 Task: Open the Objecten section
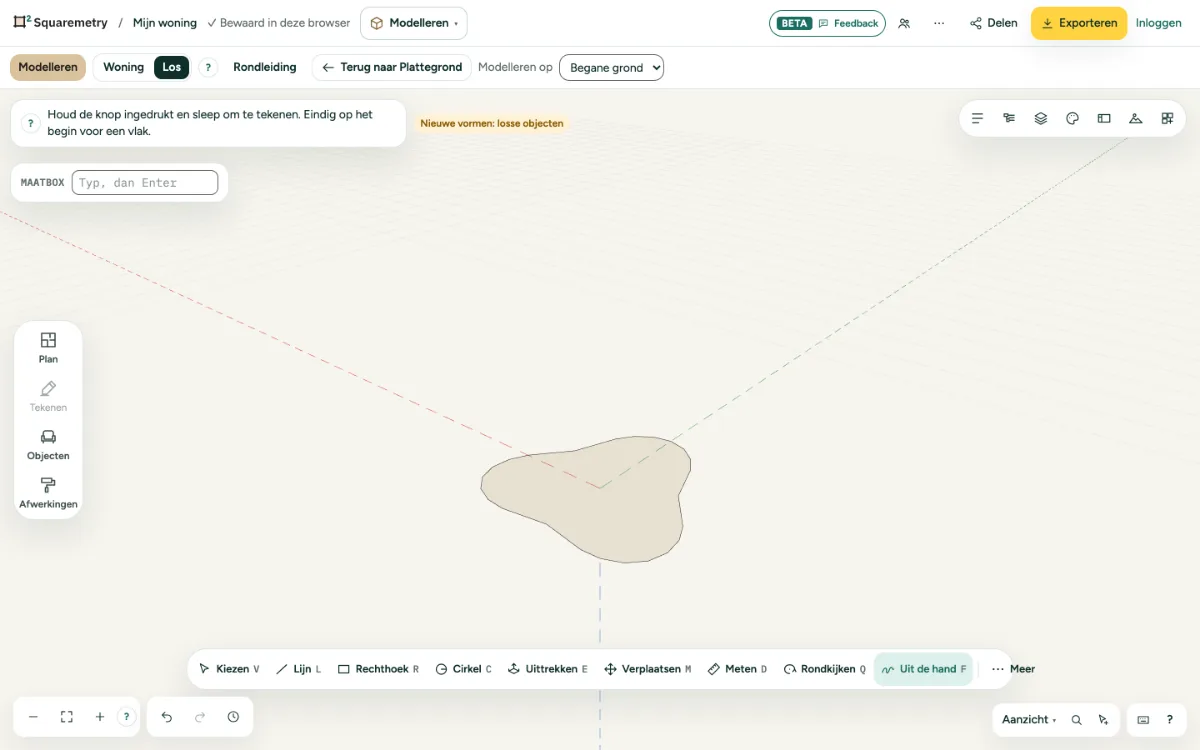click(x=48, y=445)
